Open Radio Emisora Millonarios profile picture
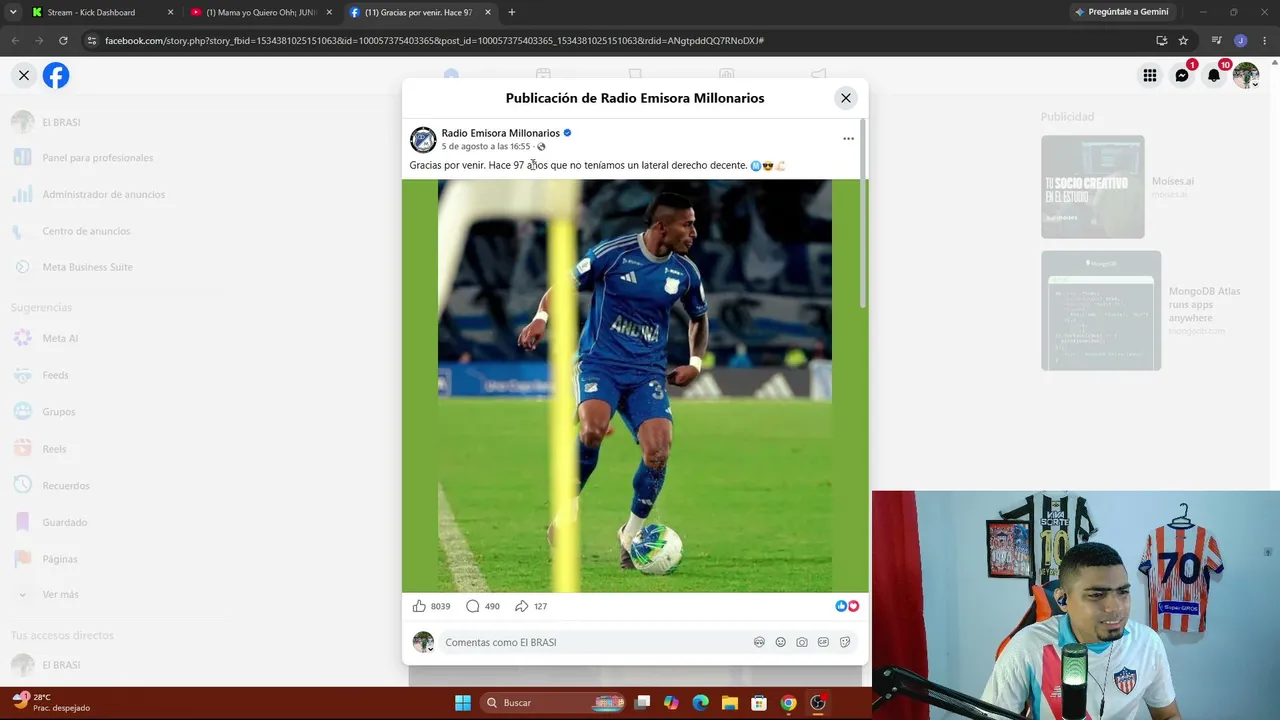Image resolution: width=1280 pixels, height=720 pixels. tap(423, 139)
